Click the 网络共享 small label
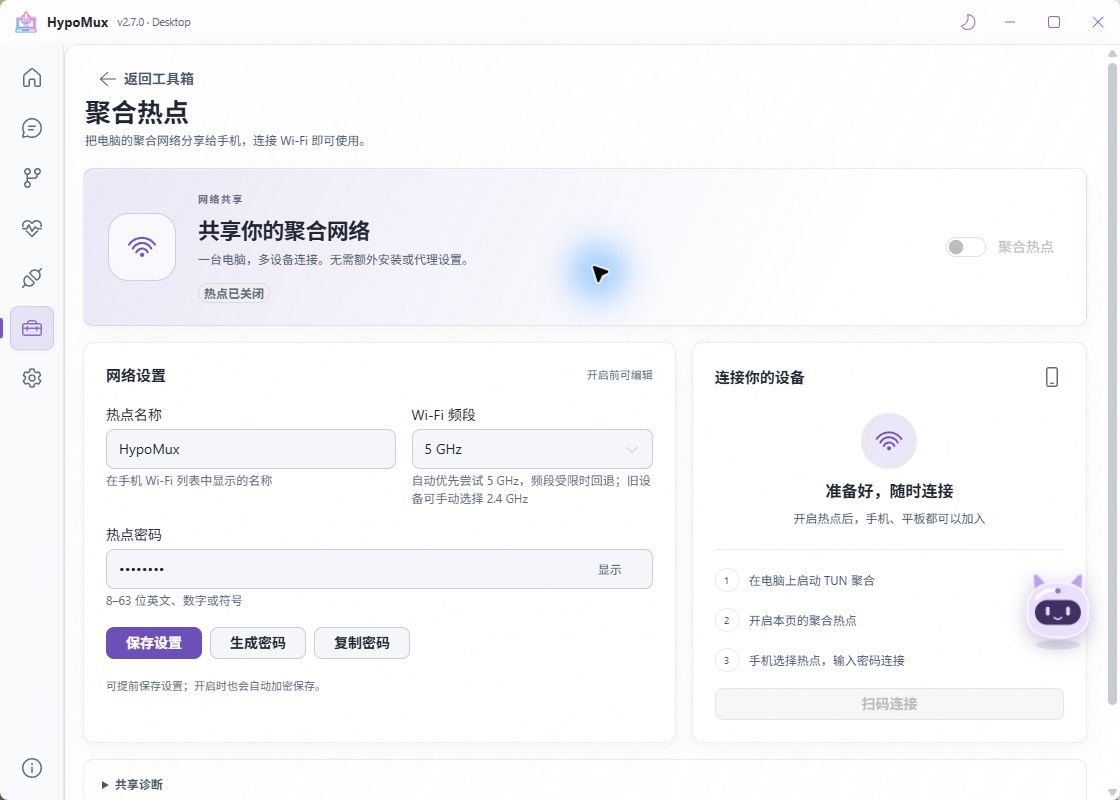This screenshot has height=800, width=1120. (220, 199)
